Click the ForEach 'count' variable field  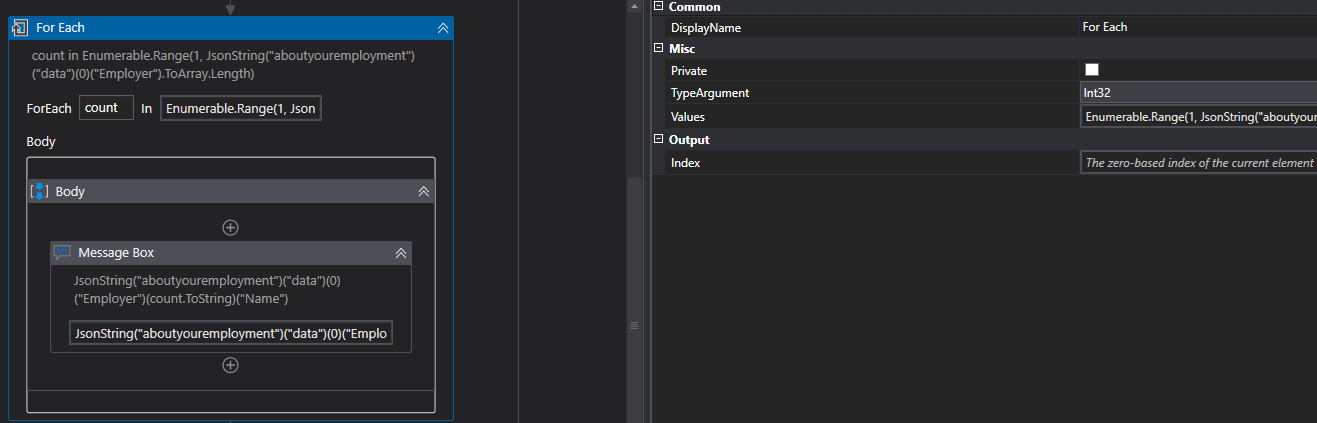pos(106,108)
